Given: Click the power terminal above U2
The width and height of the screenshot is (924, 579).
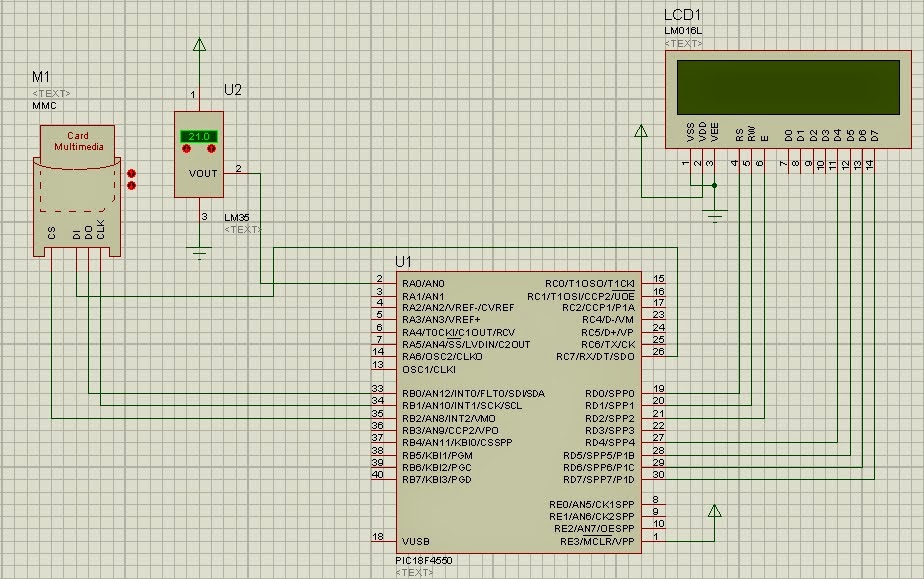Looking at the screenshot, I should click(x=198, y=45).
